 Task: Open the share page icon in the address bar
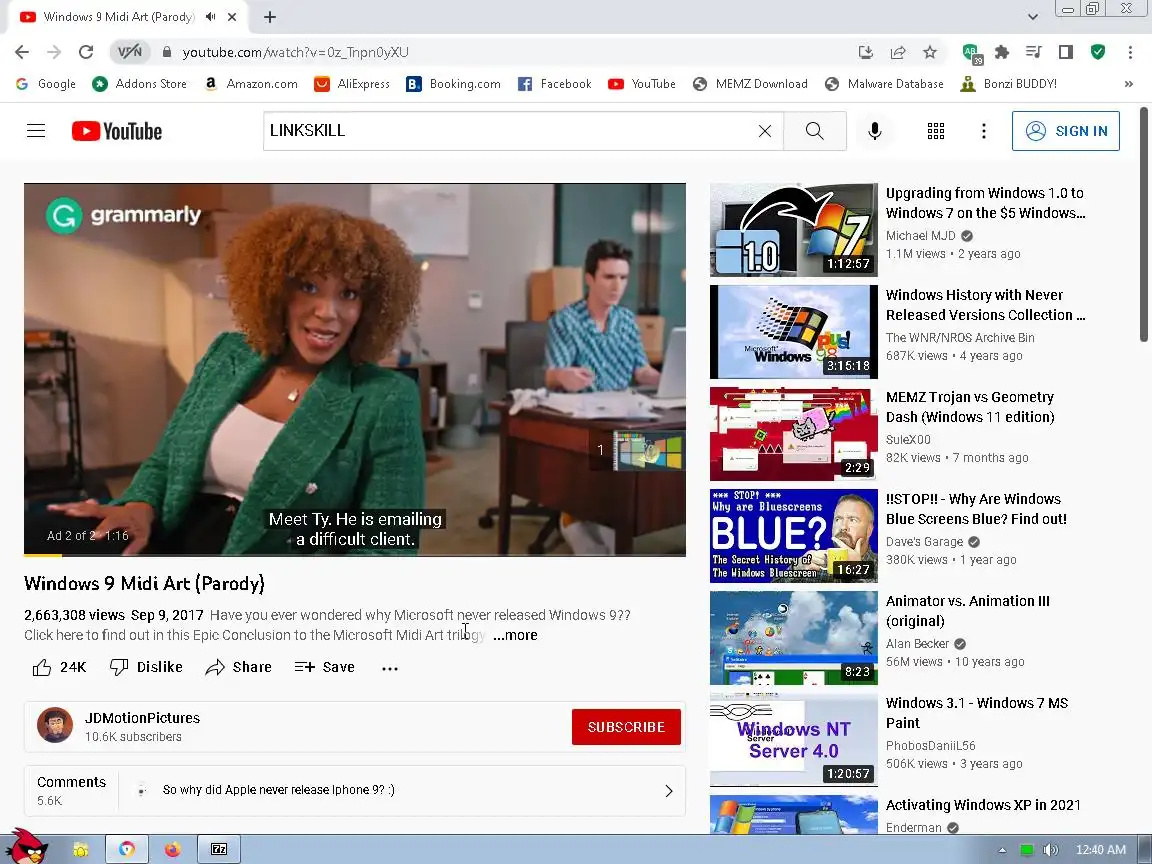(x=898, y=52)
